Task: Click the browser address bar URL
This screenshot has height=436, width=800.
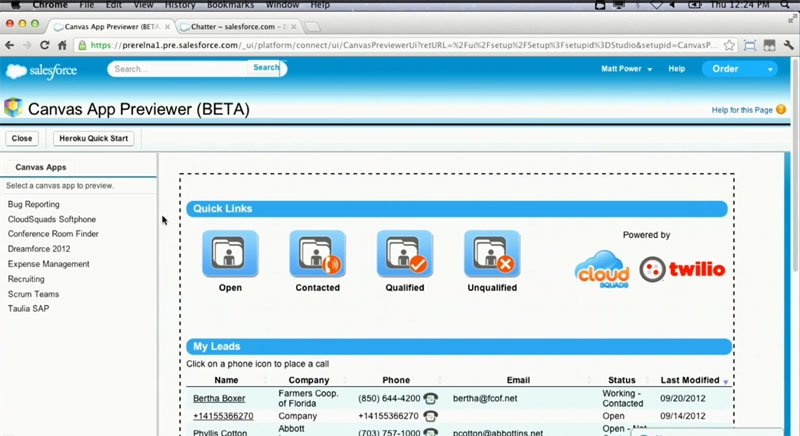Action: coord(403,45)
